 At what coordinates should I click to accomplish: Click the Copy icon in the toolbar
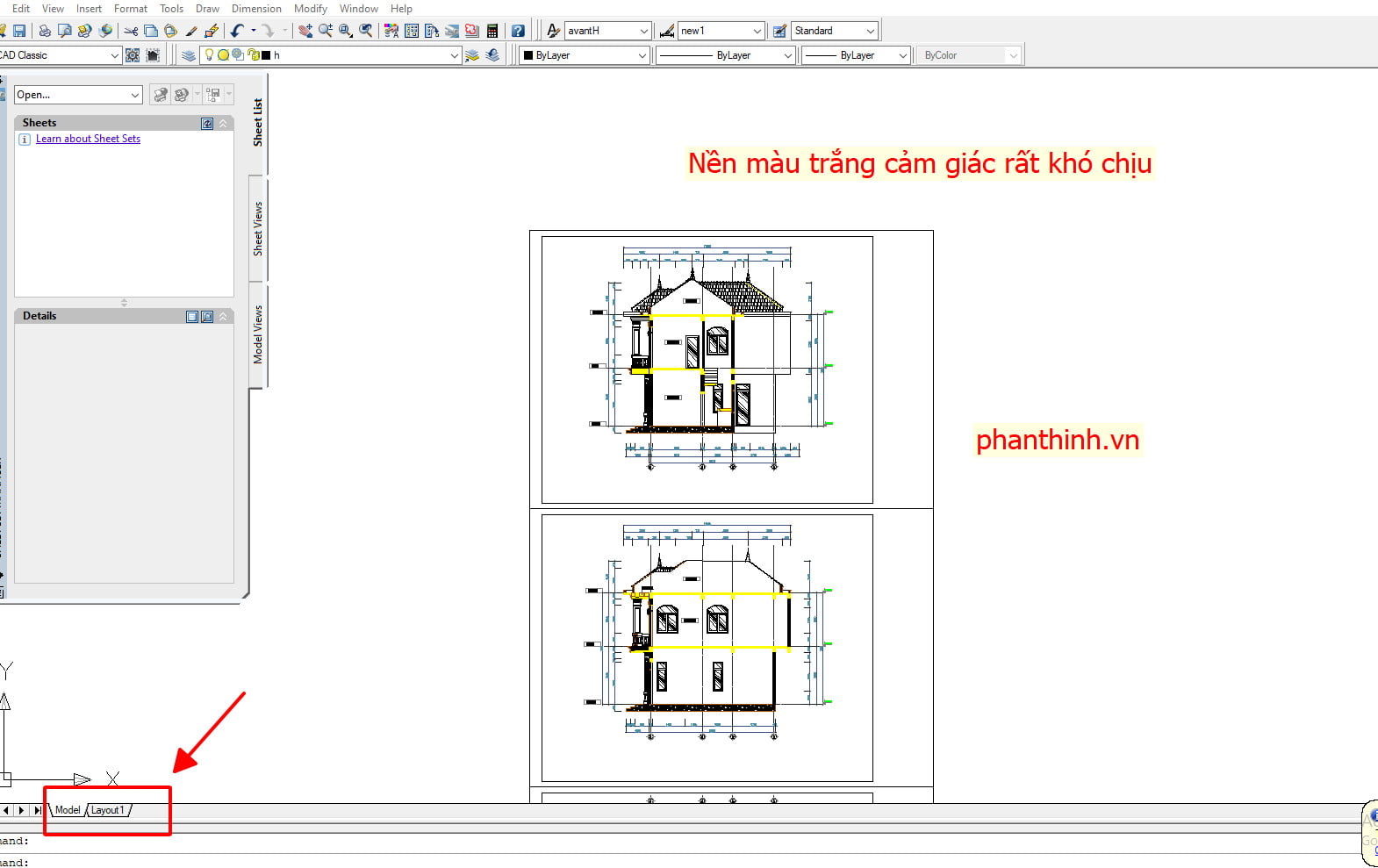(151, 31)
